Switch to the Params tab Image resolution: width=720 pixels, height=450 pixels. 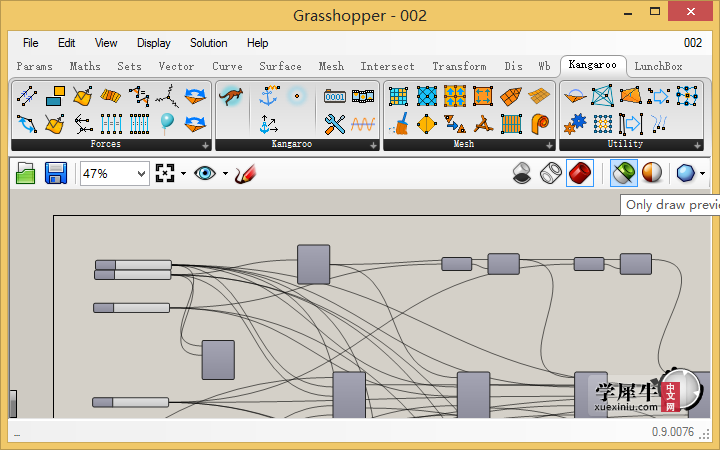tap(34, 66)
